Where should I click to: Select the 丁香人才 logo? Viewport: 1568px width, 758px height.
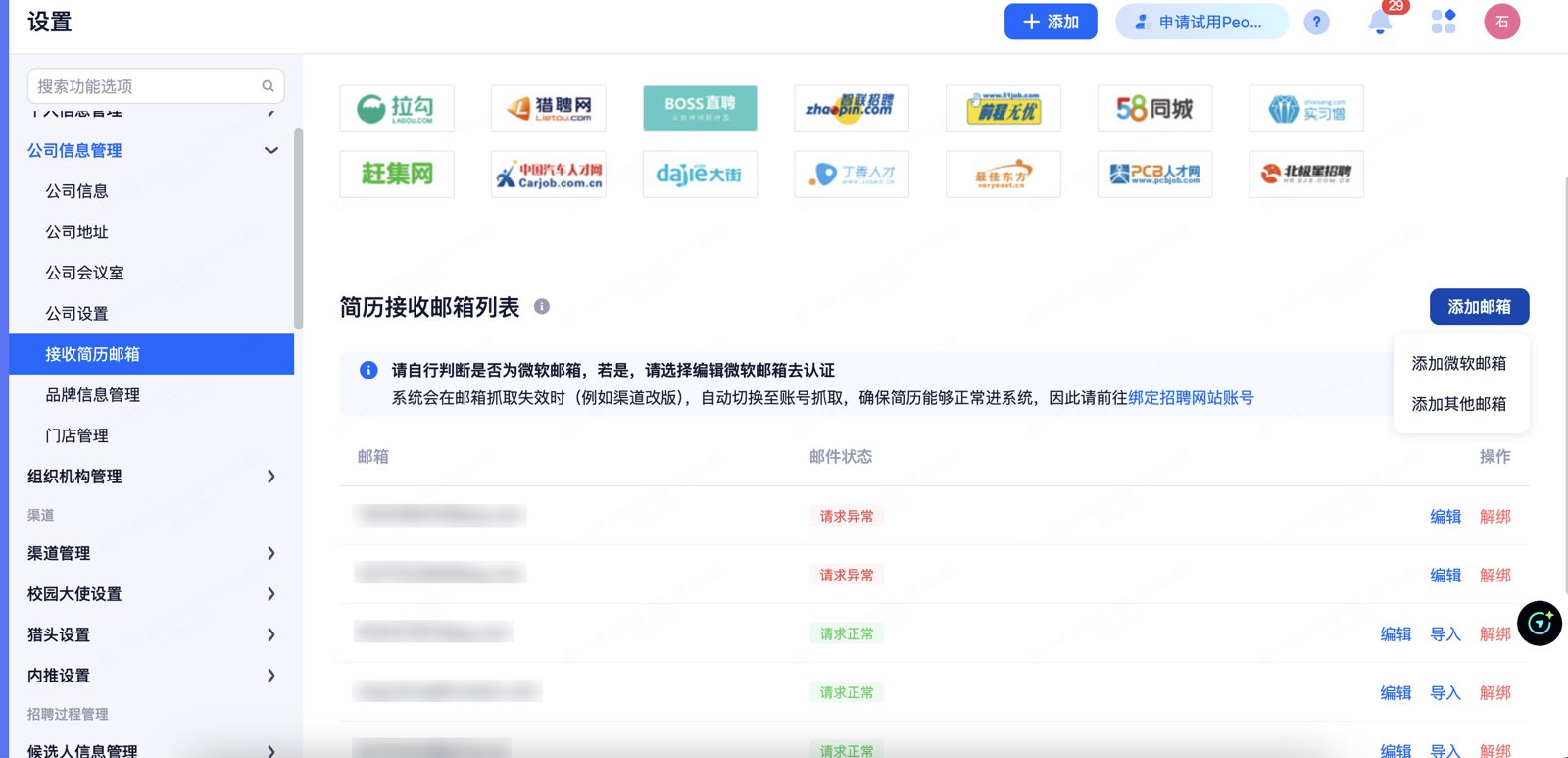(x=852, y=174)
